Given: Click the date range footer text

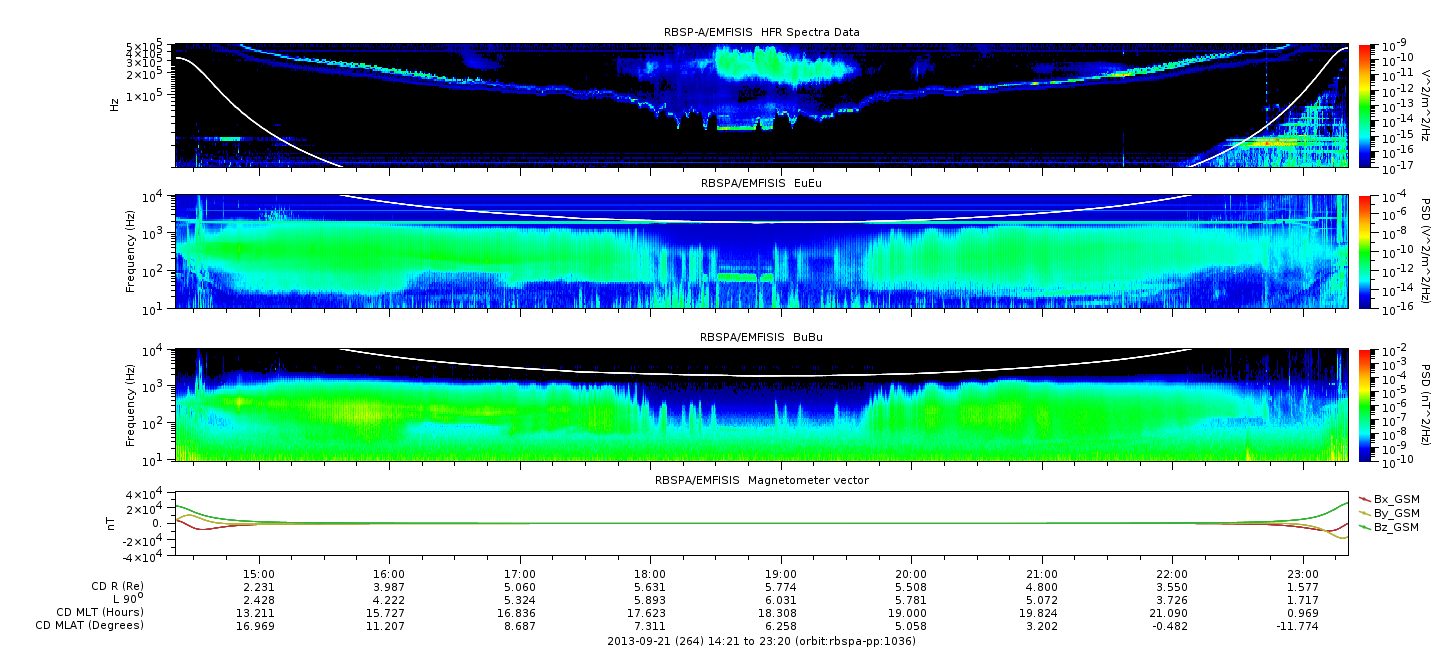Looking at the screenshot, I should point(761,641).
